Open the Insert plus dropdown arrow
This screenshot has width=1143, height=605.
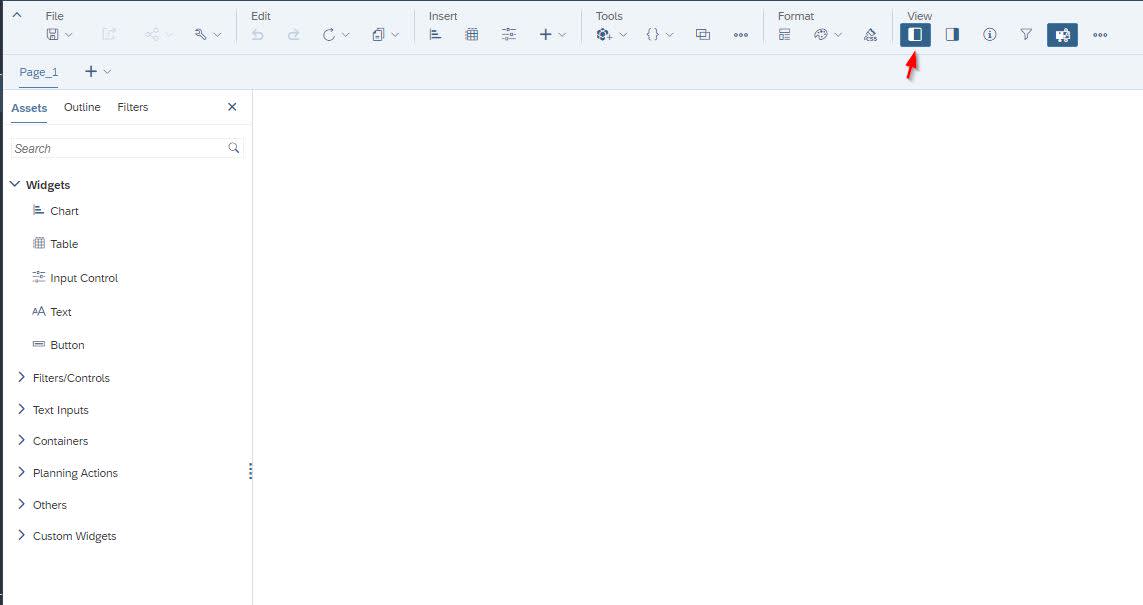click(562, 35)
